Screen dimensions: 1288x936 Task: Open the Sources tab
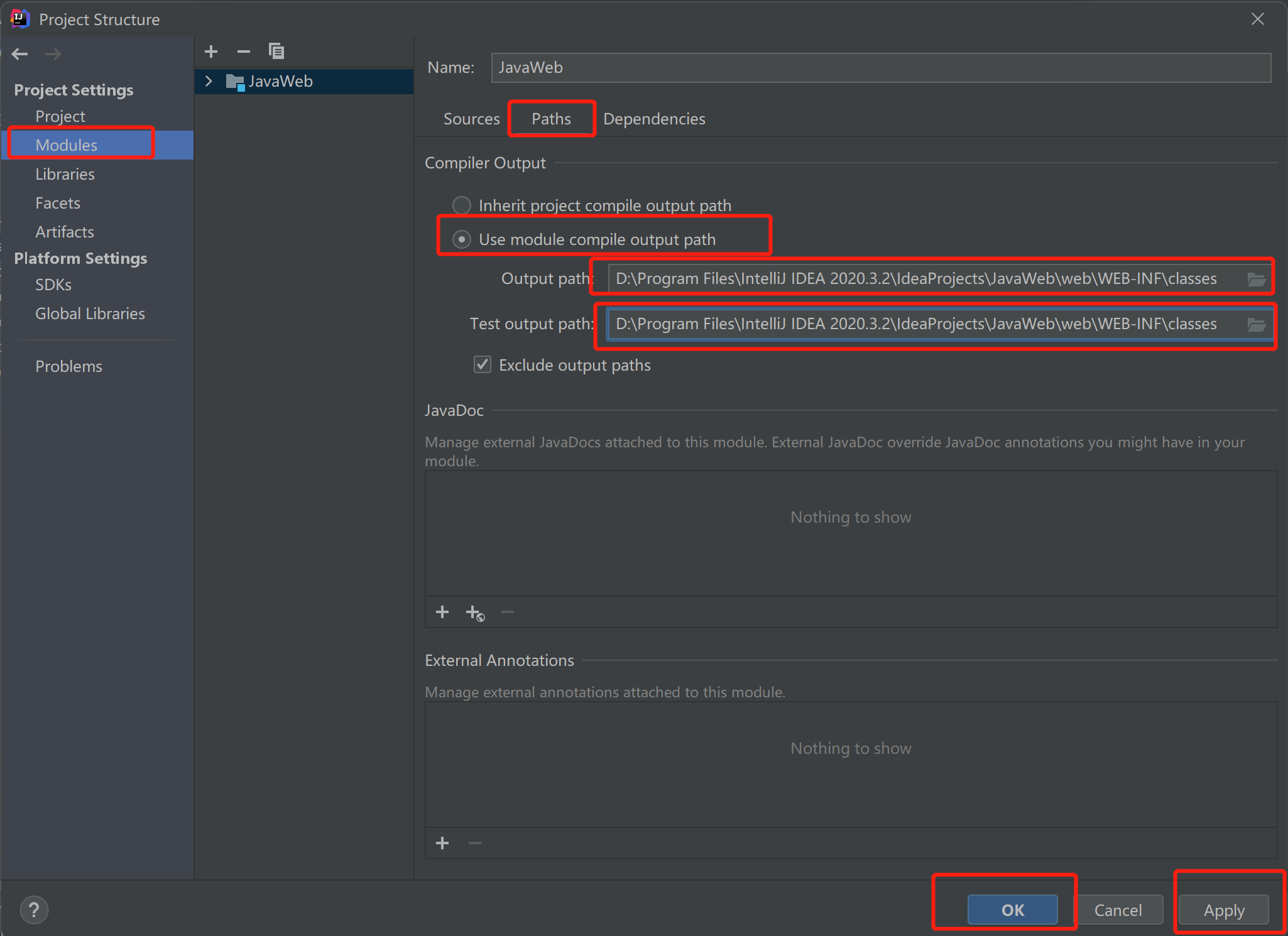[x=471, y=119]
